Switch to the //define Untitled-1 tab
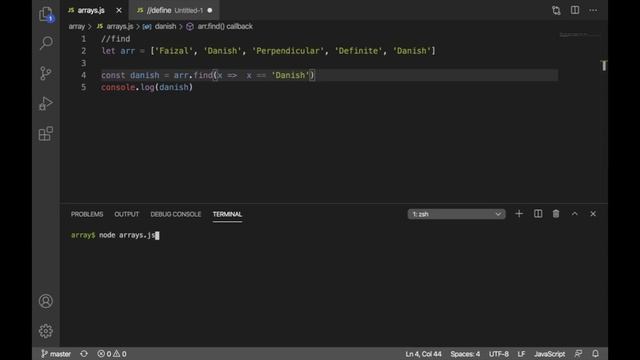The height and width of the screenshot is (360, 640). pos(175,10)
